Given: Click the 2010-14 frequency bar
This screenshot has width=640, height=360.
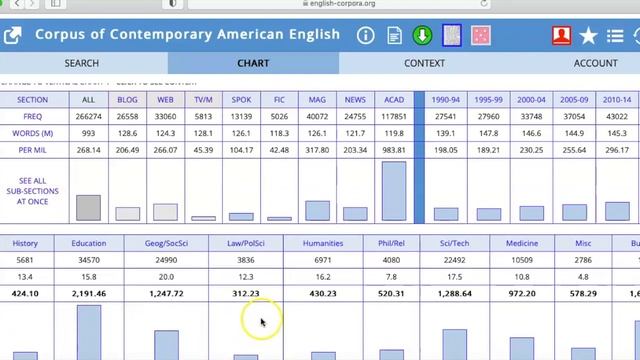Looking at the screenshot, I should pos(617,211).
